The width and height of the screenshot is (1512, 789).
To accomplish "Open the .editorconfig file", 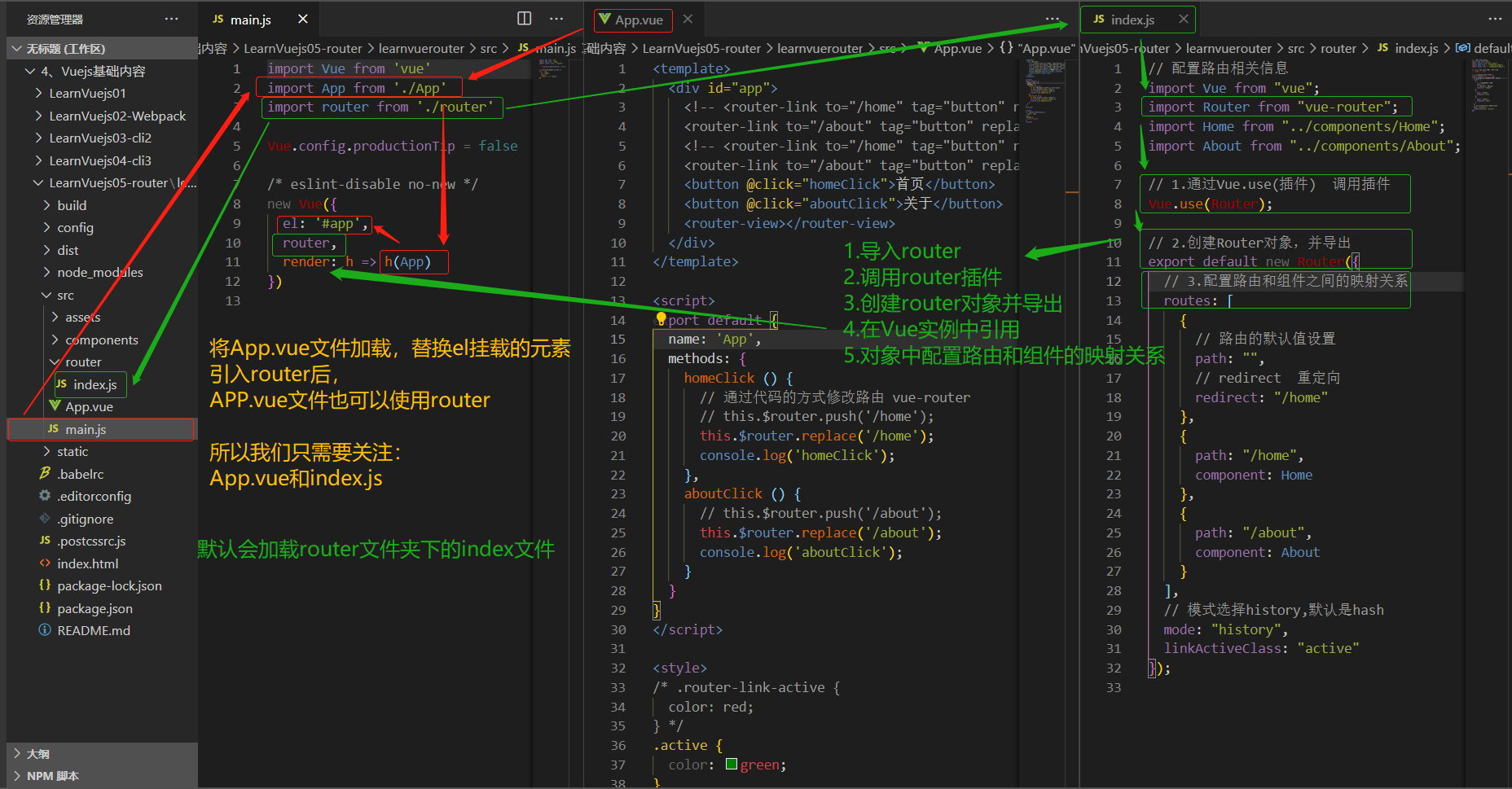I will pyautogui.click(x=102, y=496).
